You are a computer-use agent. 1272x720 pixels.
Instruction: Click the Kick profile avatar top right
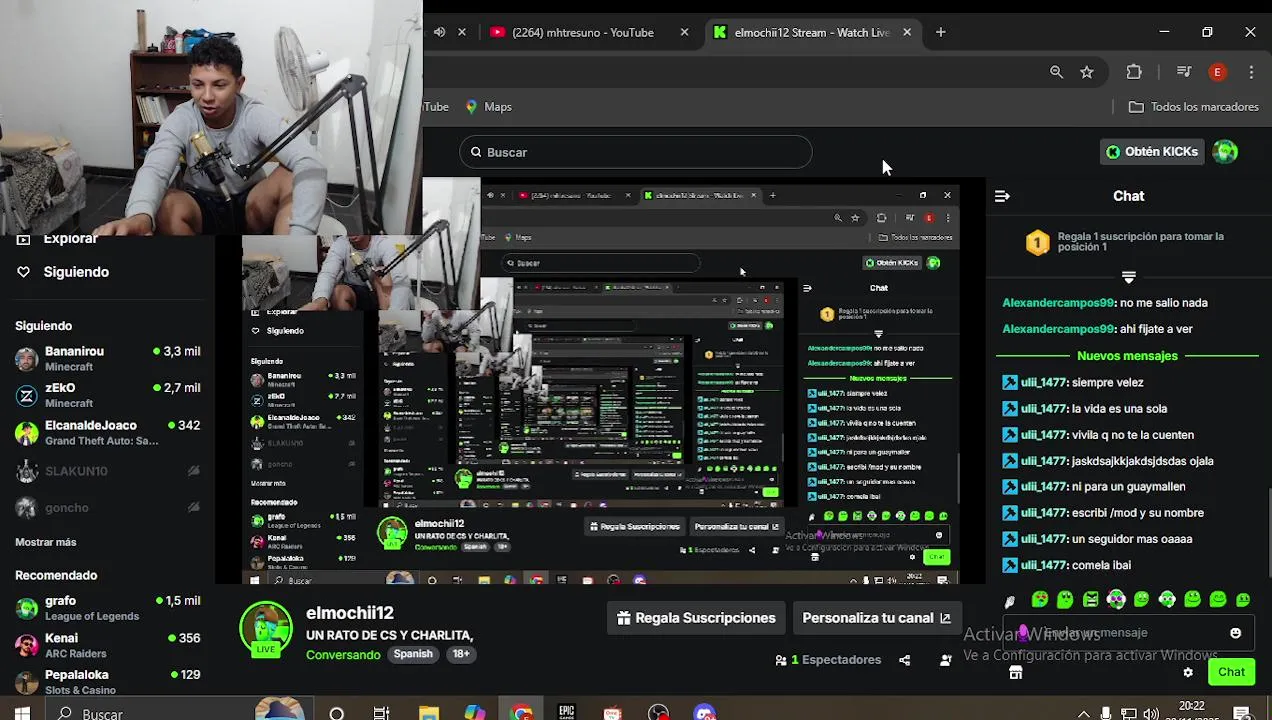(1225, 152)
